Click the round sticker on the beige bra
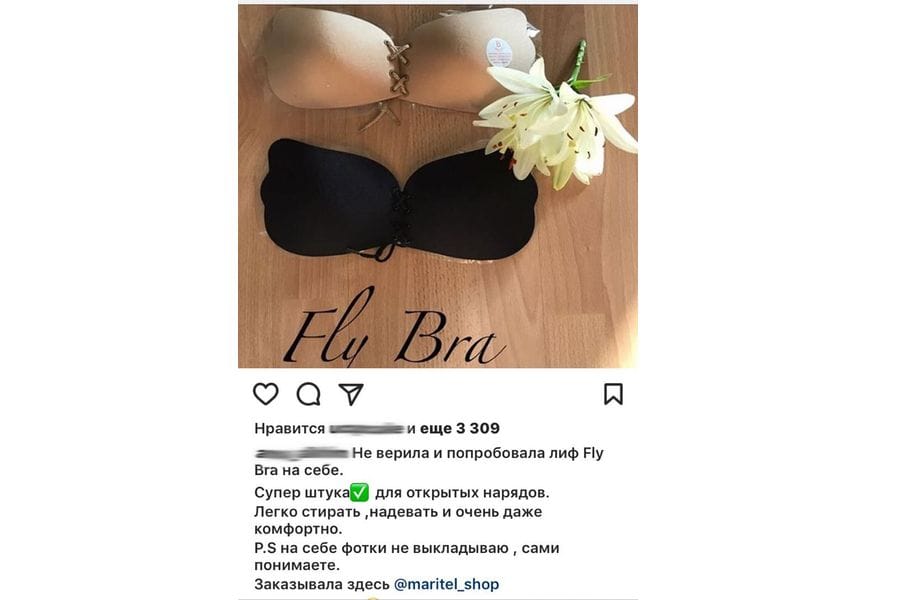This screenshot has width=910, height=600. click(x=500, y=51)
